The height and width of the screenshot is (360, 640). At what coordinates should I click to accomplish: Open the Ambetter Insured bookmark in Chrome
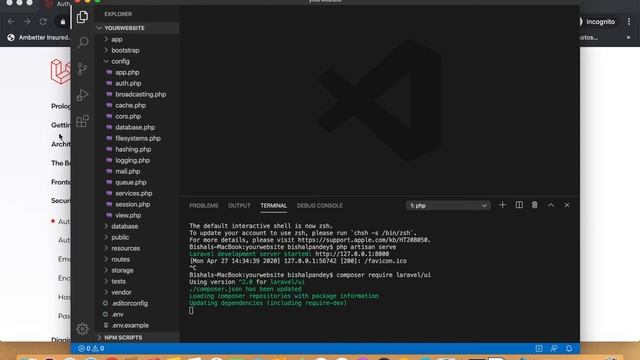[x=40, y=38]
